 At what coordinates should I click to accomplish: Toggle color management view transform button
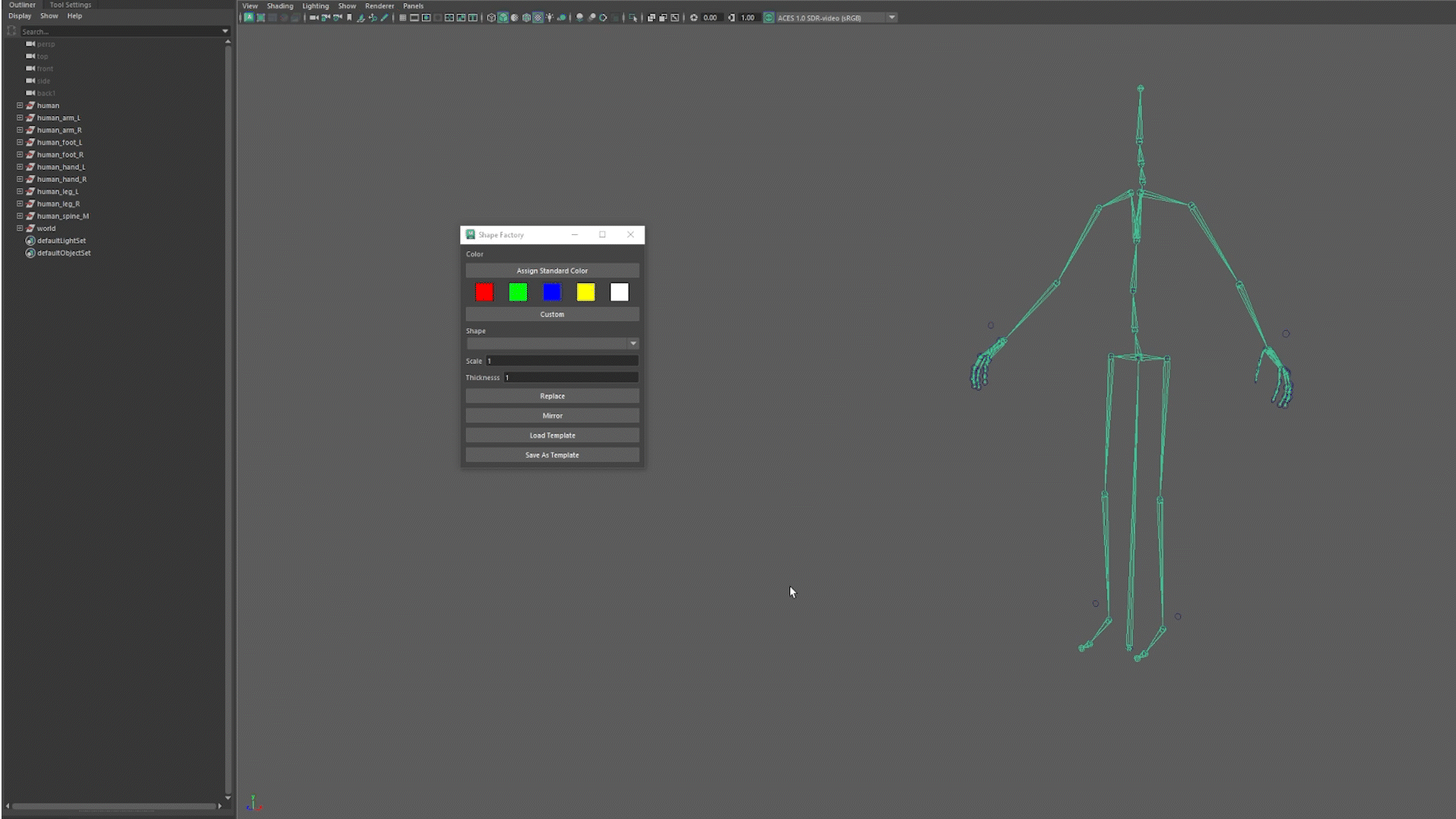pos(769,17)
